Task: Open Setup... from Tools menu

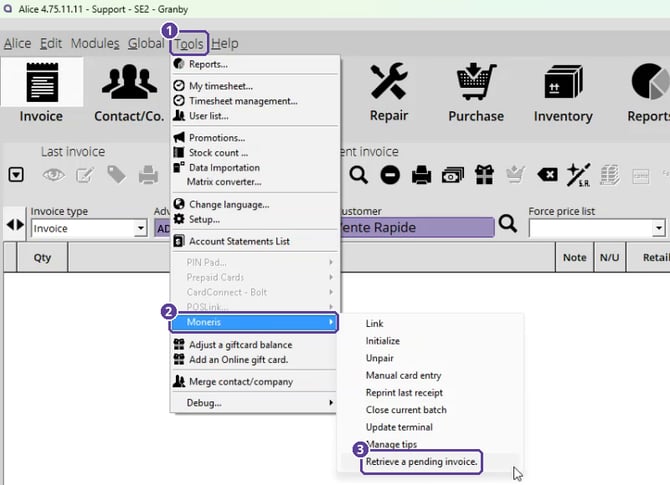Action: [255, 220]
